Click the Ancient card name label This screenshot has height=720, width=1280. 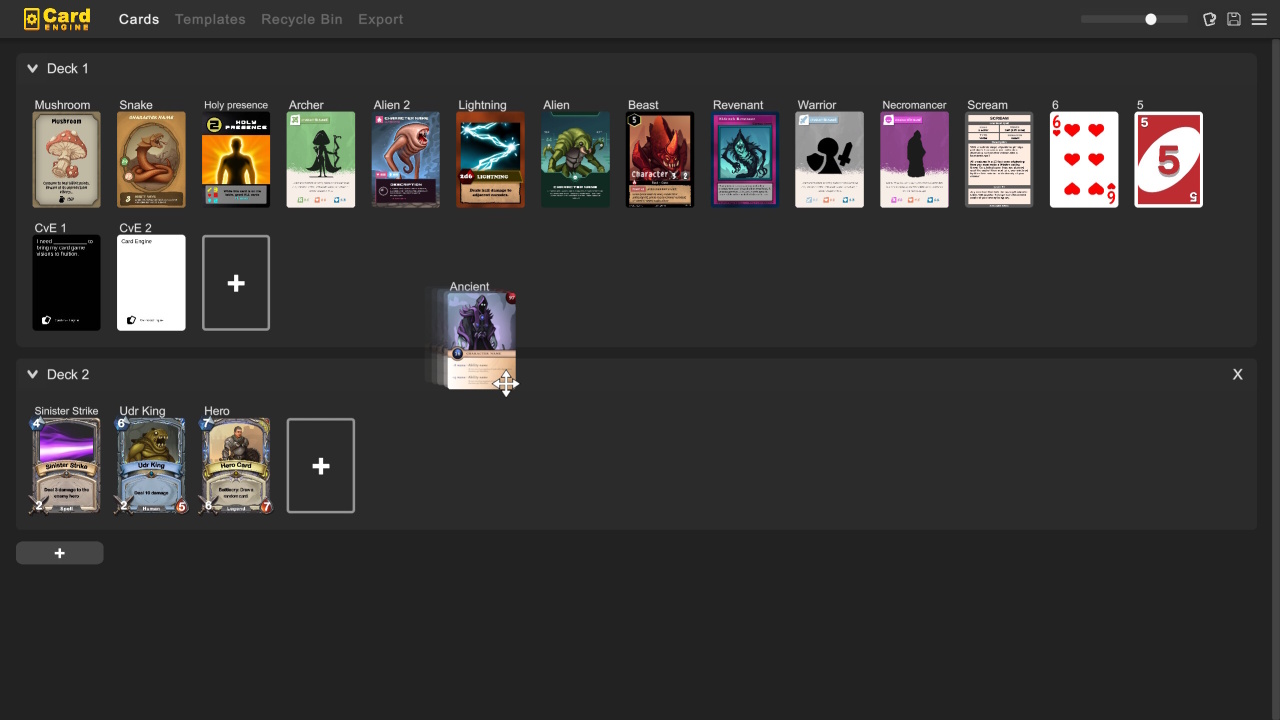470,287
